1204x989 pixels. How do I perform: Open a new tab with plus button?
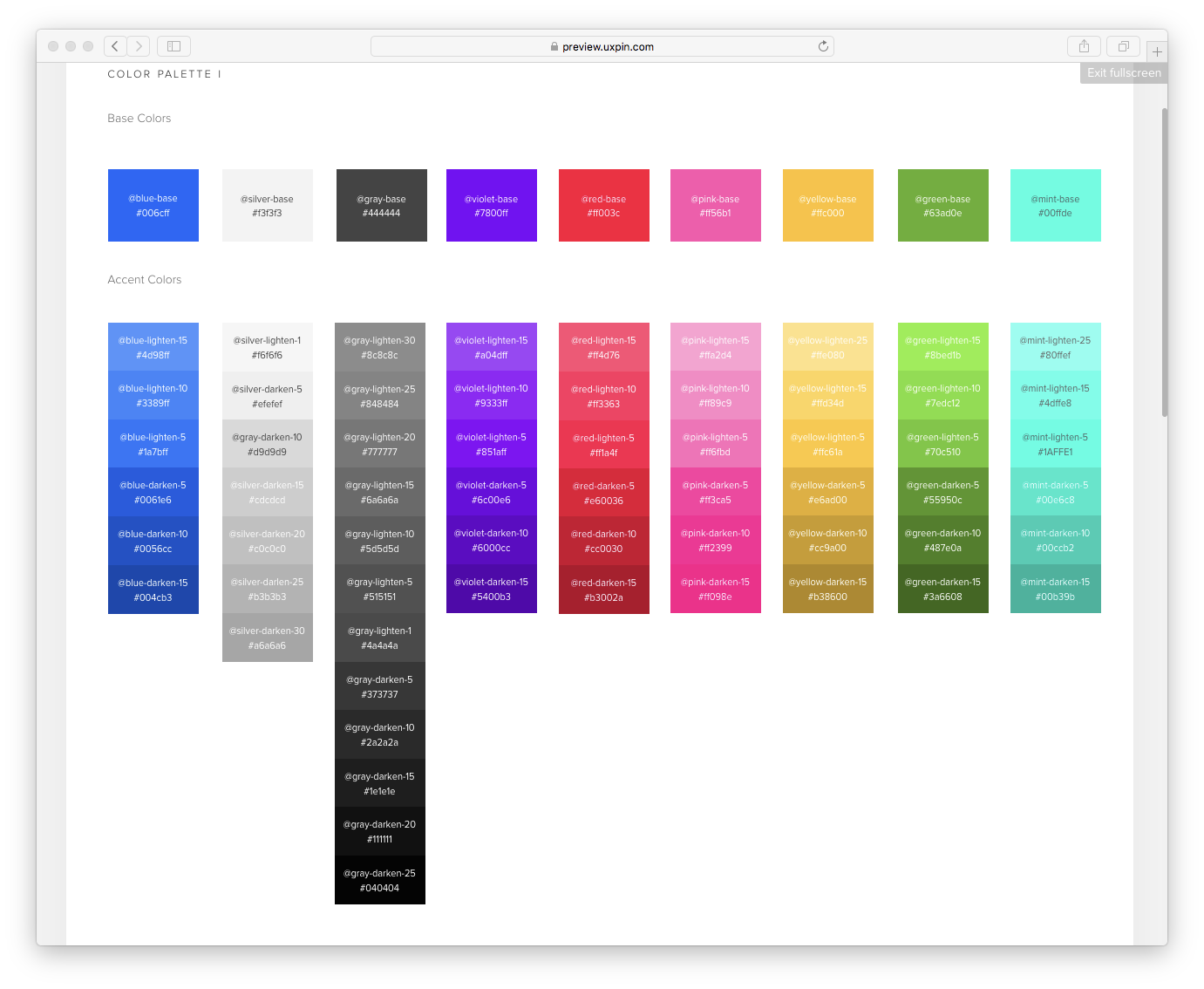tap(1157, 51)
